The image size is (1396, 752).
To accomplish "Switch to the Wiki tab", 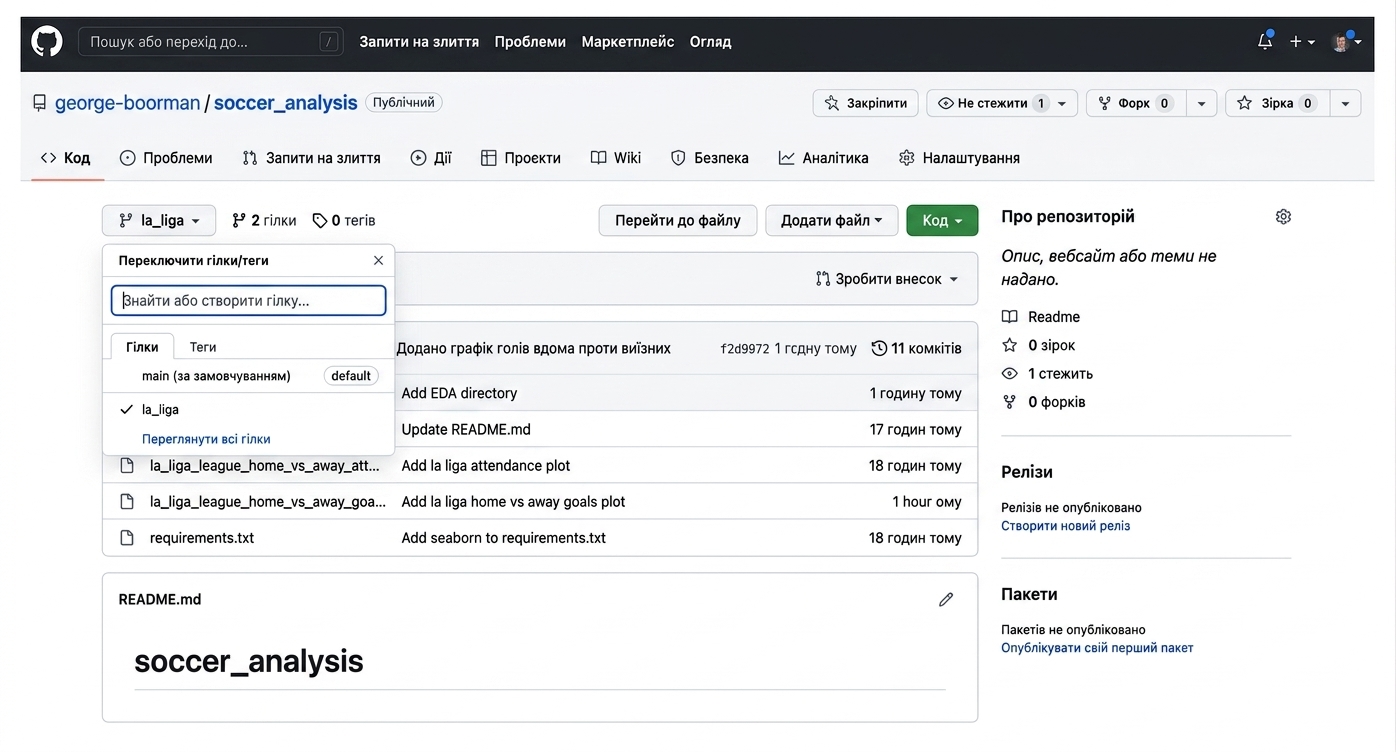I will coord(616,158).
